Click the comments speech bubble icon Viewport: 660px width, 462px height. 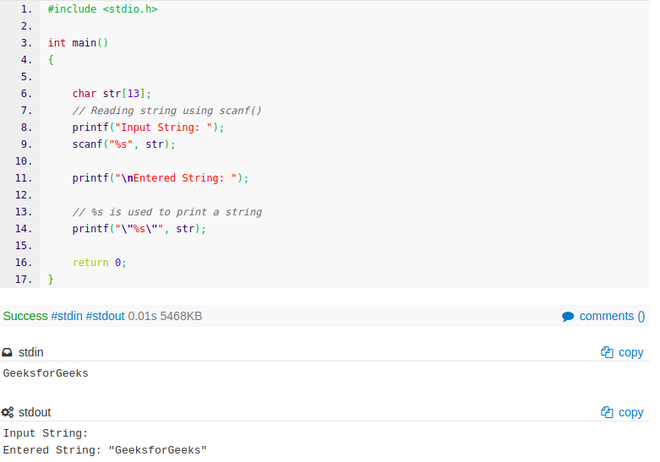[568, 316]
